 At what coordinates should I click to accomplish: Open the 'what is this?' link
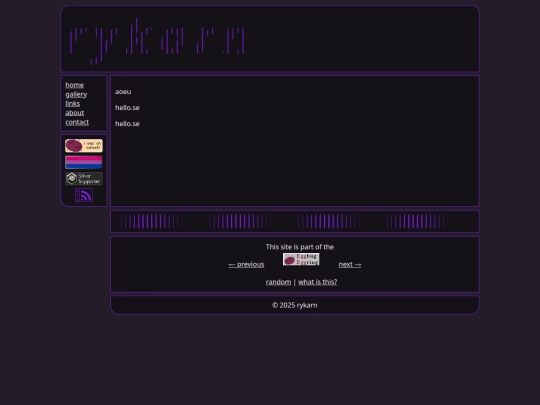(318, 282)
